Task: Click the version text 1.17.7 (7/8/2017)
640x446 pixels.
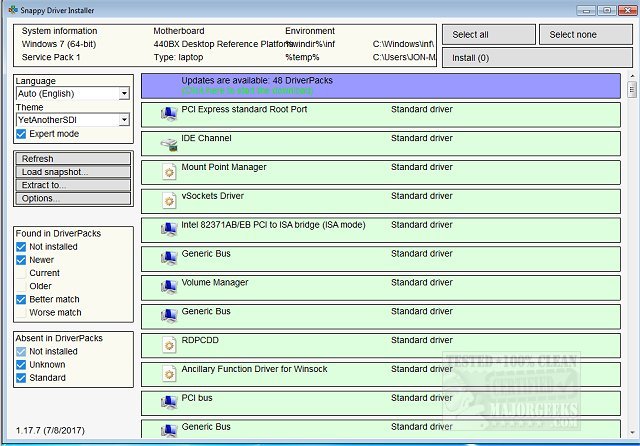Action: (50, 430)
